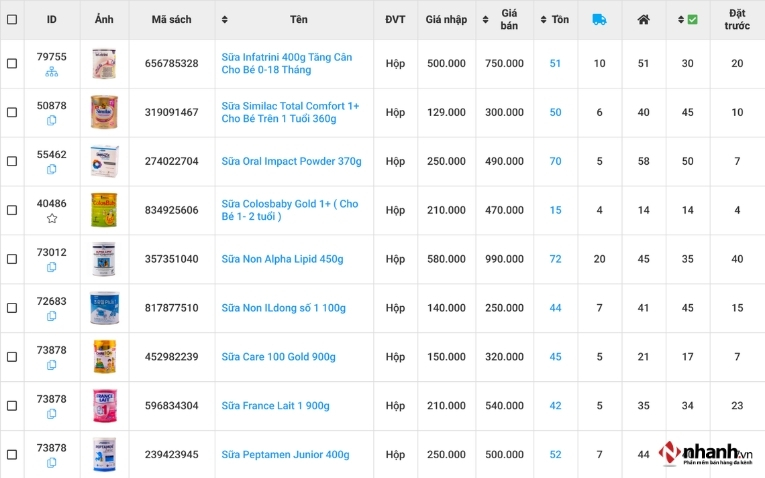765x478 pixels.
Task: Click the hierarchy icon under ID 79755
Action: 52,73
